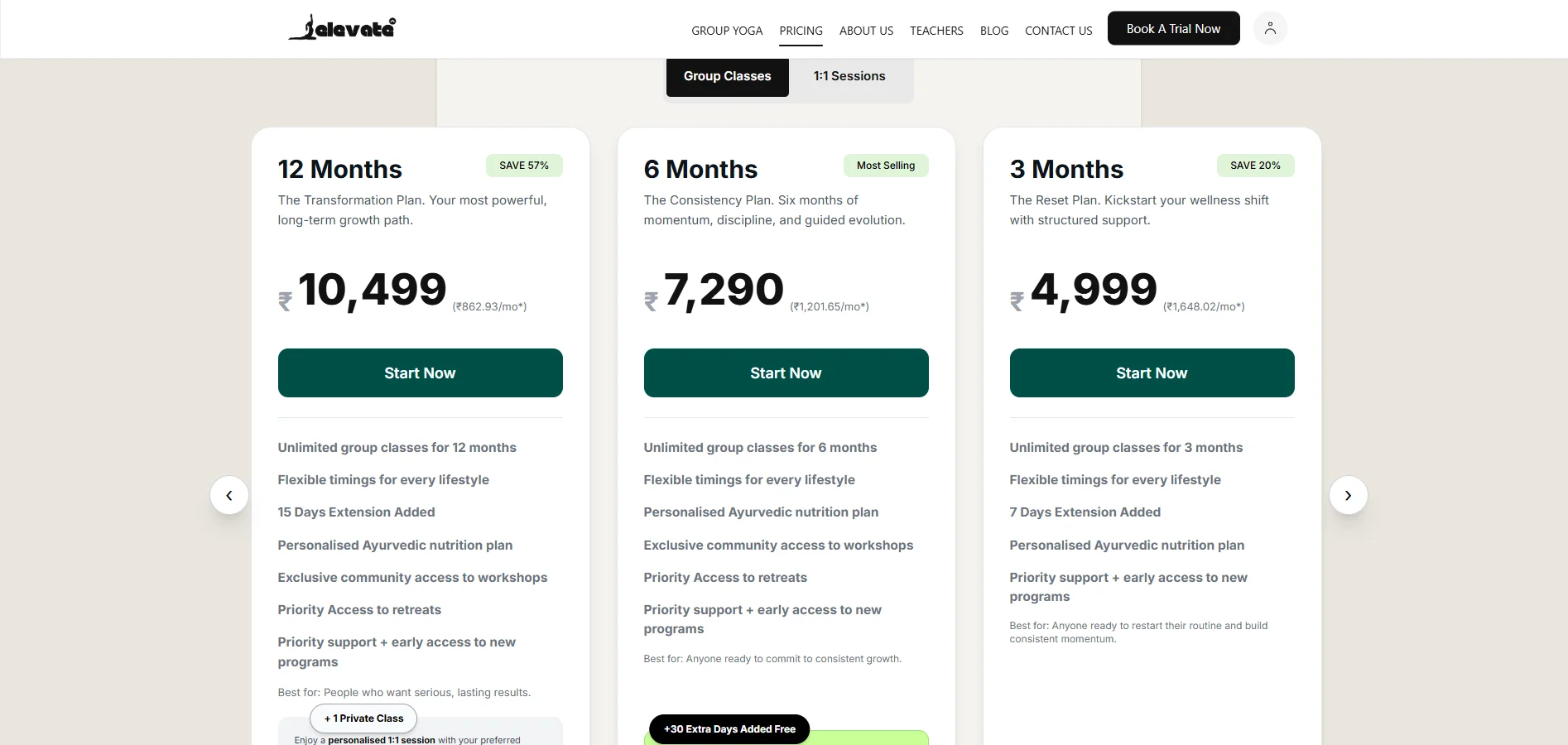Click the ₹1,201.65/mo* monthly rate text
1568x745 pixels.
(x=830, y=306)
